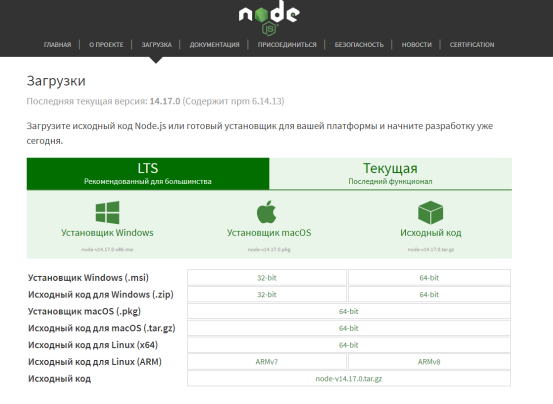The width and height of the screenshot is (553, 404).
Task: Download 32-bit Windows .msi installer
Action: coord(267,278)
